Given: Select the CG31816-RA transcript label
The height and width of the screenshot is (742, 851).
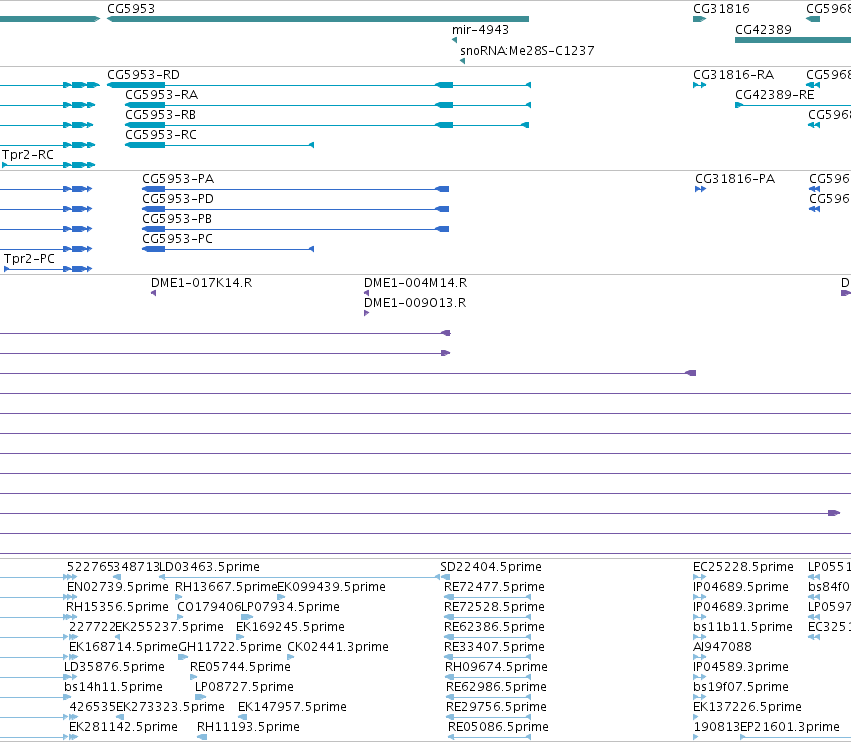Looking at the screenshot, I should (733, 75).
